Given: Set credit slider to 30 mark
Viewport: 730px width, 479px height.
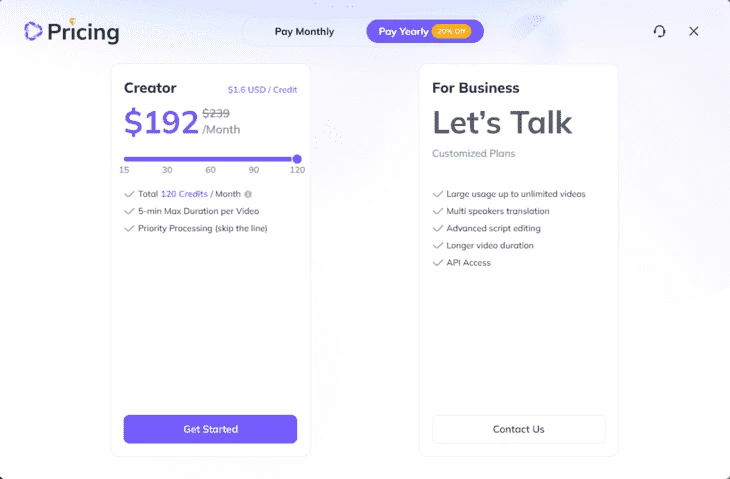Looking at the screenshot, I should pos(167,159).
